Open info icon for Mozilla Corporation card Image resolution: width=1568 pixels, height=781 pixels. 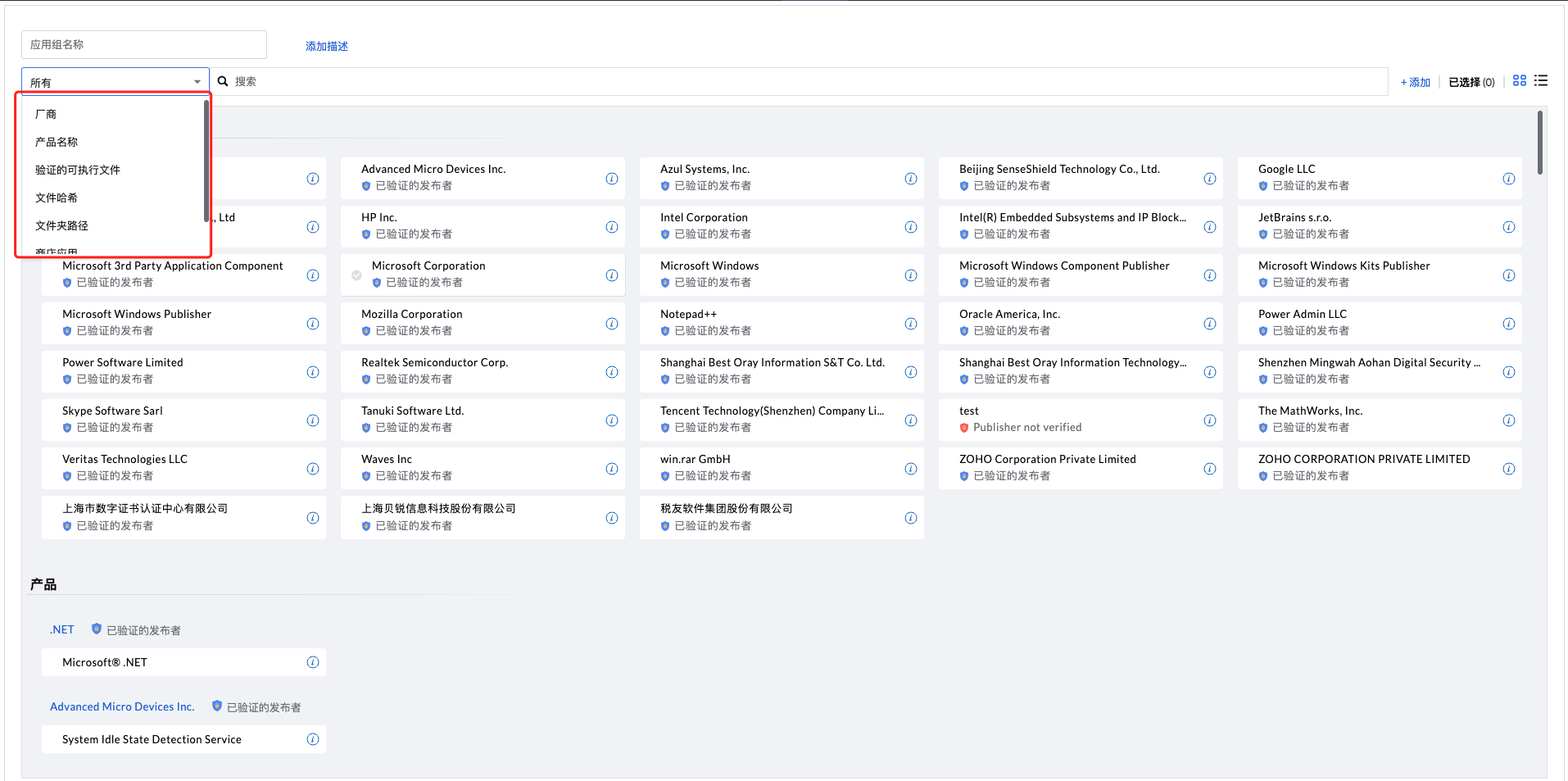point(612,324)
